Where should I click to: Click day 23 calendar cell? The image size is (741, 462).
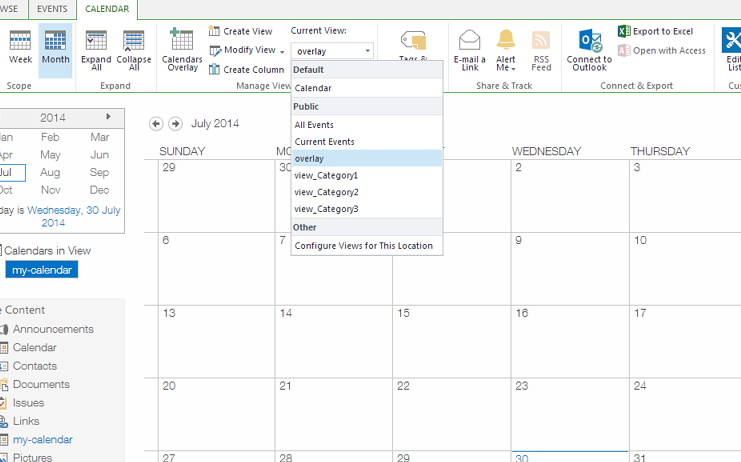point(569,414)
